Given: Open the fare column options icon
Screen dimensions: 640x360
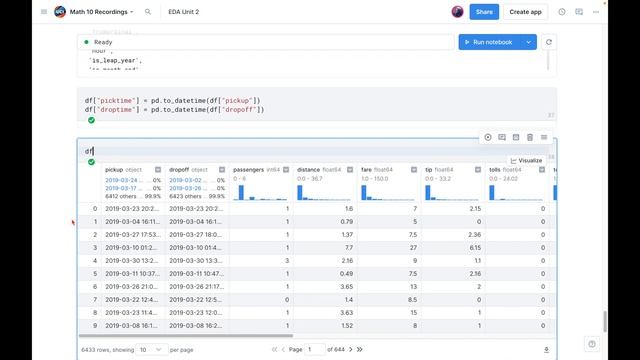Looking at the screenshot, I should [x=414, y=169].
